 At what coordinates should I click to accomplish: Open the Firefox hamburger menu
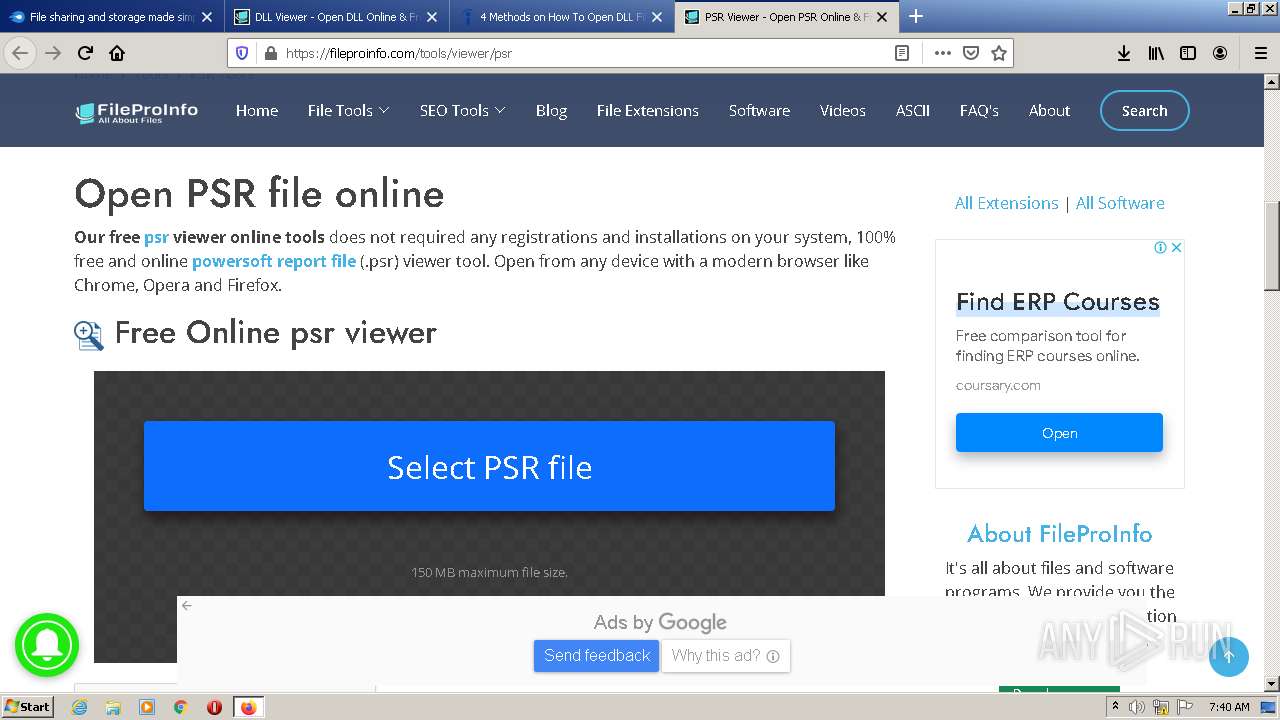pyautogui.click(x=1260, y=53)
